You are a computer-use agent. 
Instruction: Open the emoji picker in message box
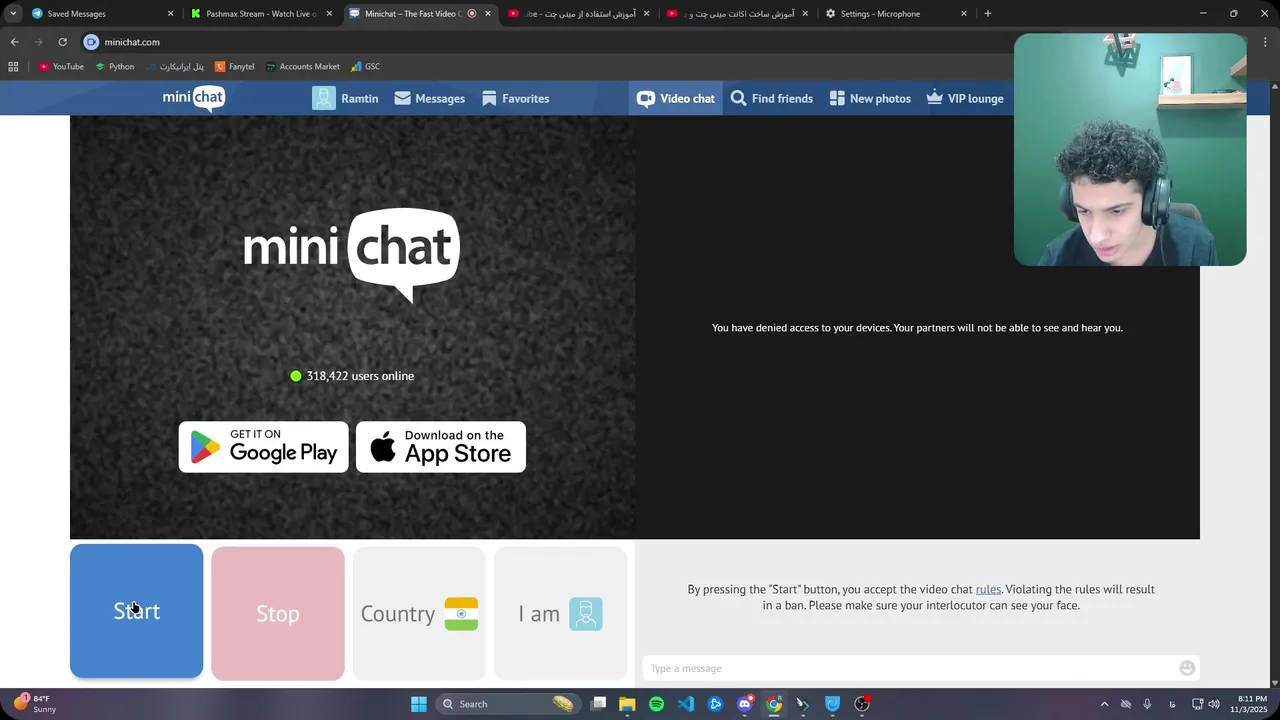tap(1187, 668)
